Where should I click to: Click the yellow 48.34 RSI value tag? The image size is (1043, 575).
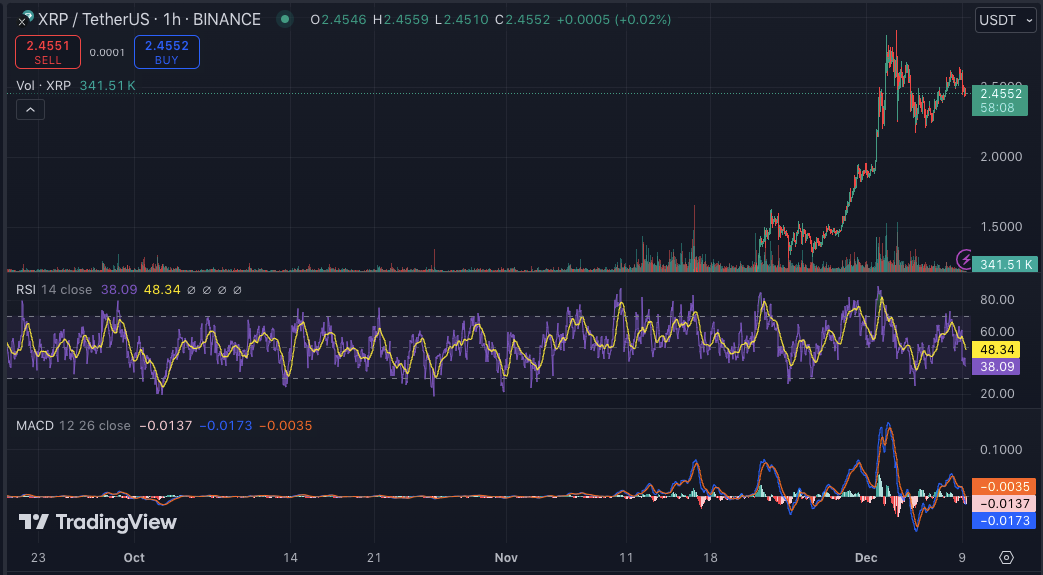pos(999,350)
